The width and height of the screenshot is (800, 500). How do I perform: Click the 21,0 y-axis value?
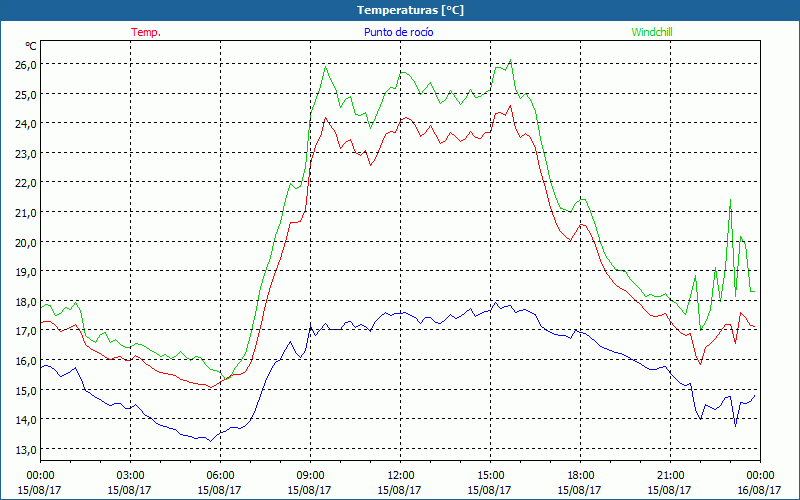coord(27,213)
